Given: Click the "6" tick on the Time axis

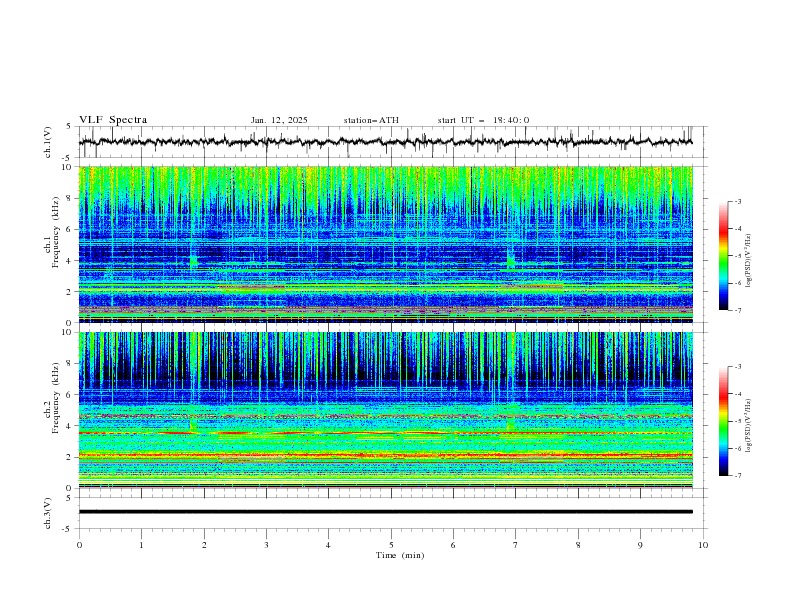Looking at the screenshot, I should [x=453, y=545].
